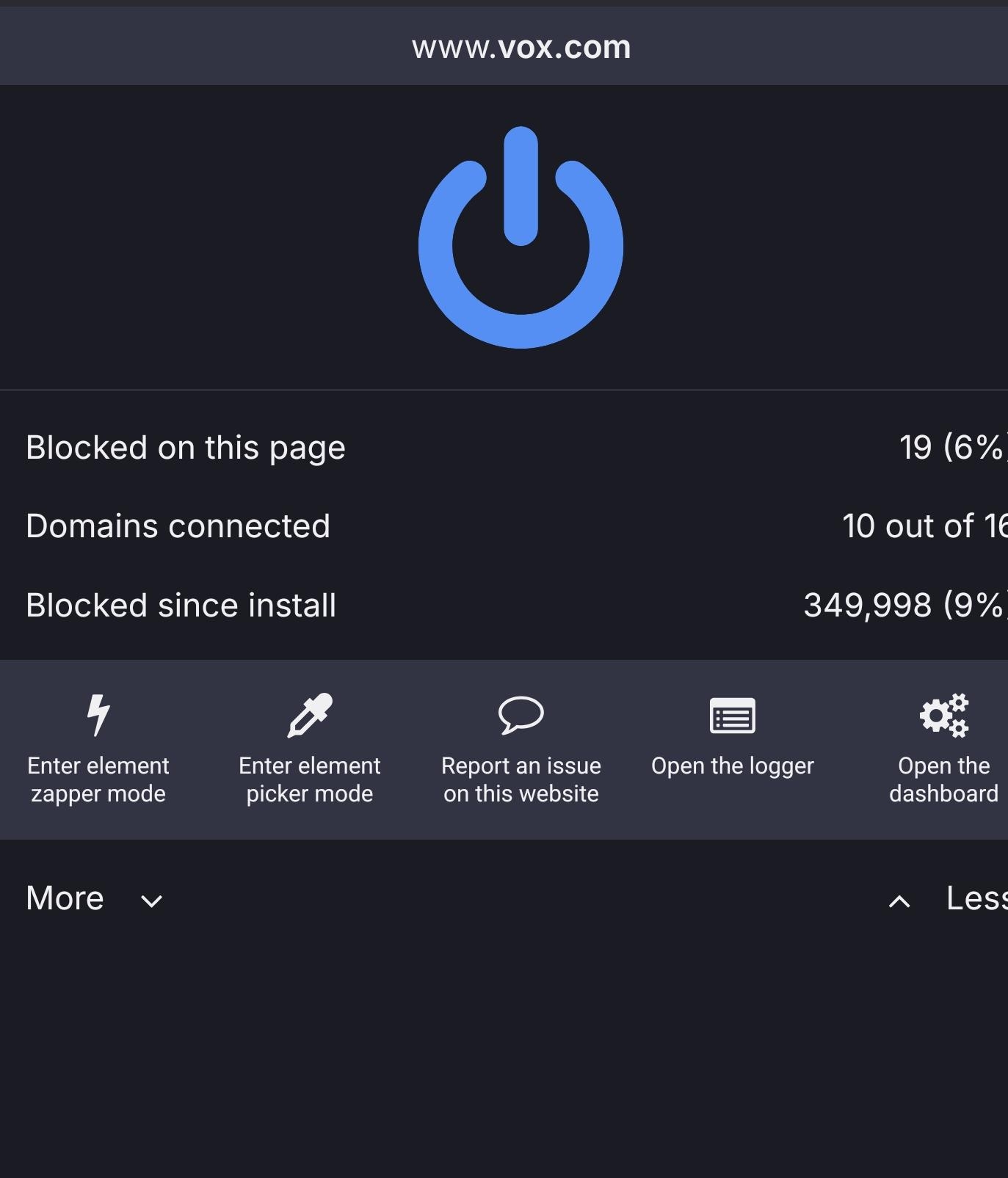Click the lightning bolt zapper icon

coord(98,714)
